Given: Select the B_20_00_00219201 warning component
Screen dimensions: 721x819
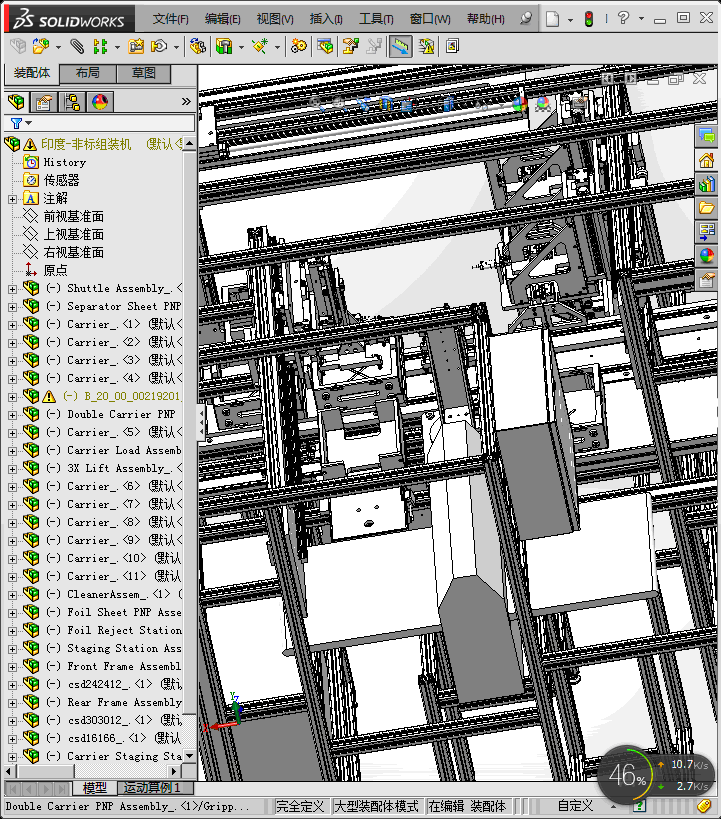Looking at the screenshot, I should tap(122, 396).
